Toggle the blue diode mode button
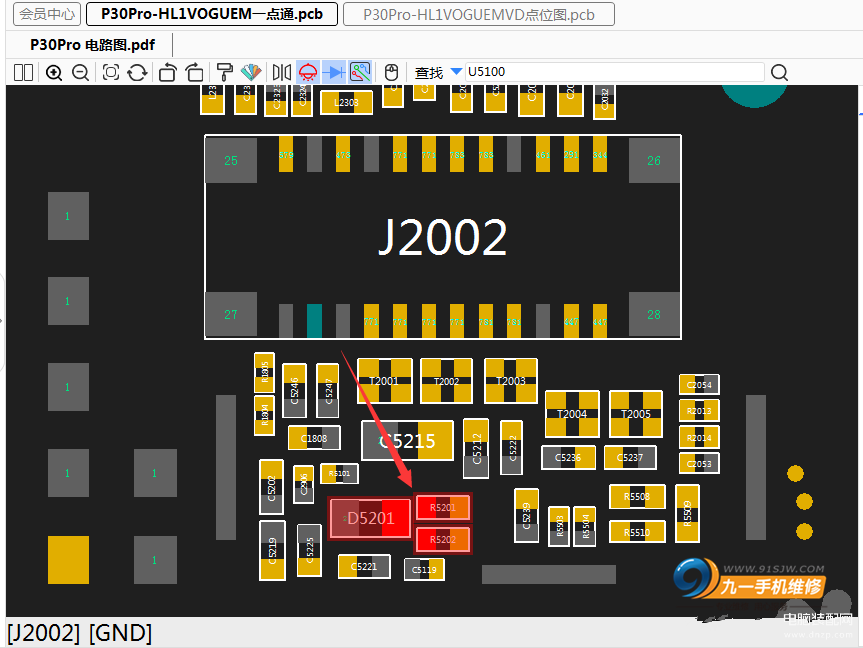 pos(334,72)
